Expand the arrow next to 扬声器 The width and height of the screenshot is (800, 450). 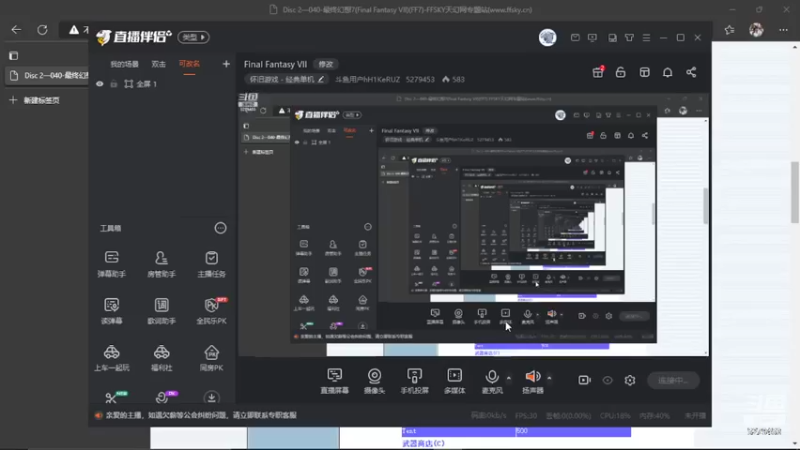(x=549, y=378)
